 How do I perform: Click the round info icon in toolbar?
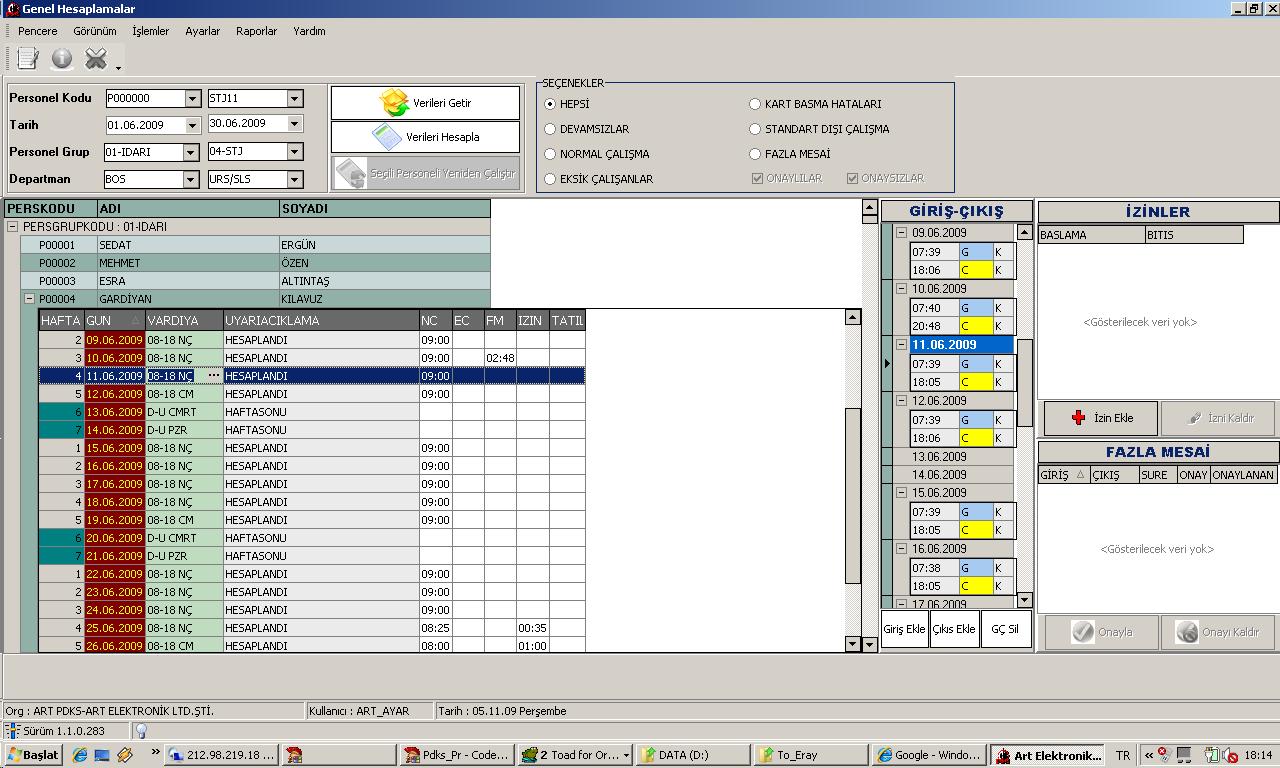pyautogui.click(x=62, y=59)
